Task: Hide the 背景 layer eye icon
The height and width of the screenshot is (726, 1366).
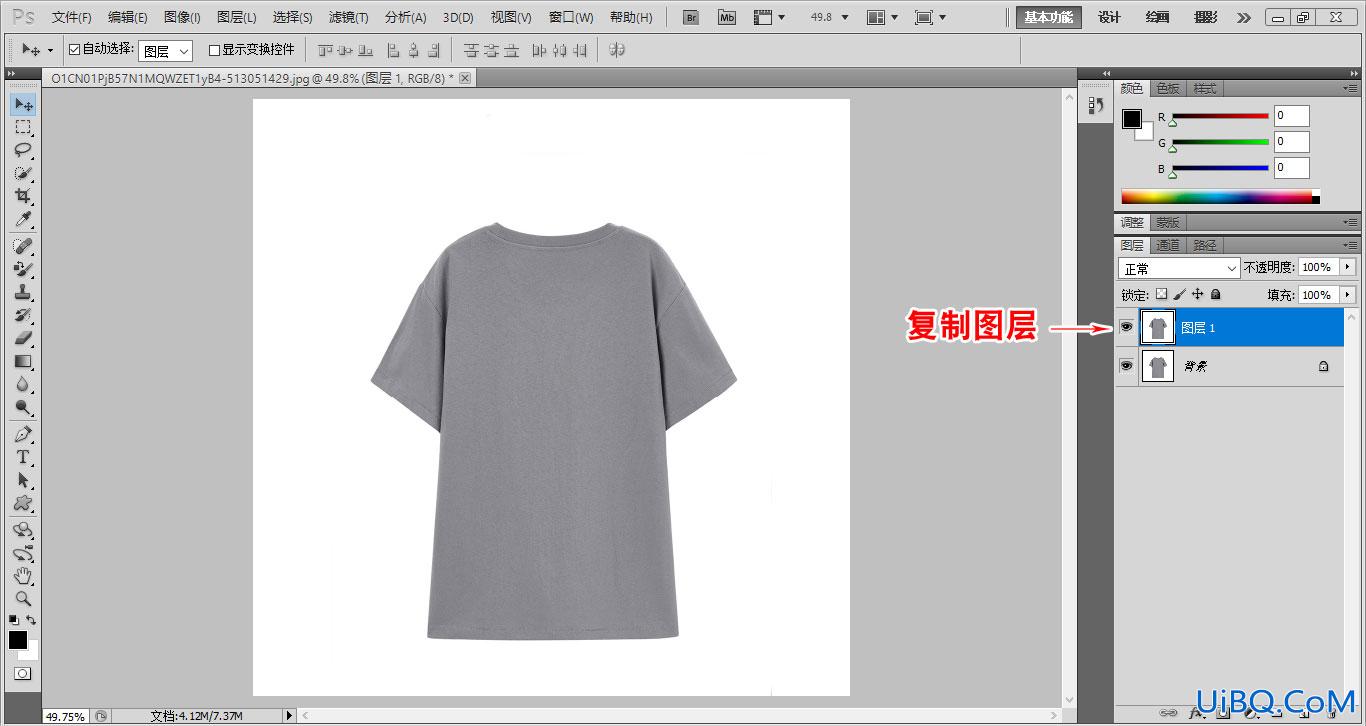Action: pos(1127,366)
